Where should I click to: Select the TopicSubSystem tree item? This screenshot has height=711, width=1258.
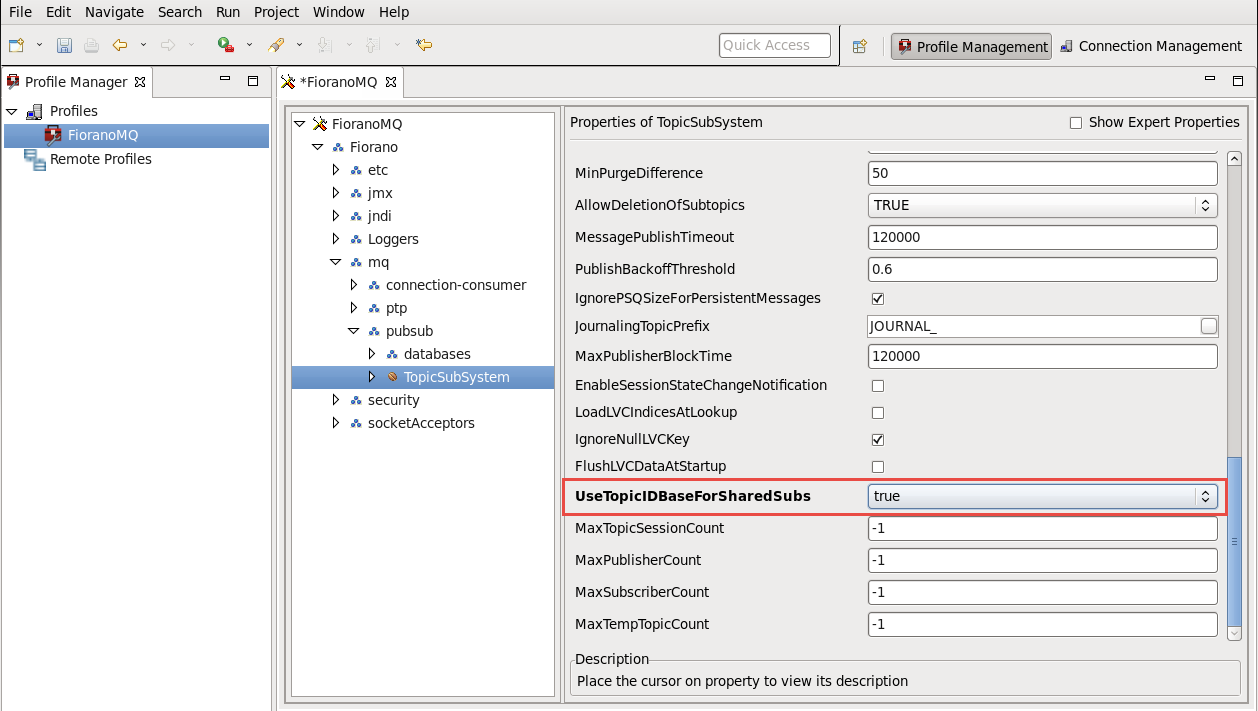[457, 377]
